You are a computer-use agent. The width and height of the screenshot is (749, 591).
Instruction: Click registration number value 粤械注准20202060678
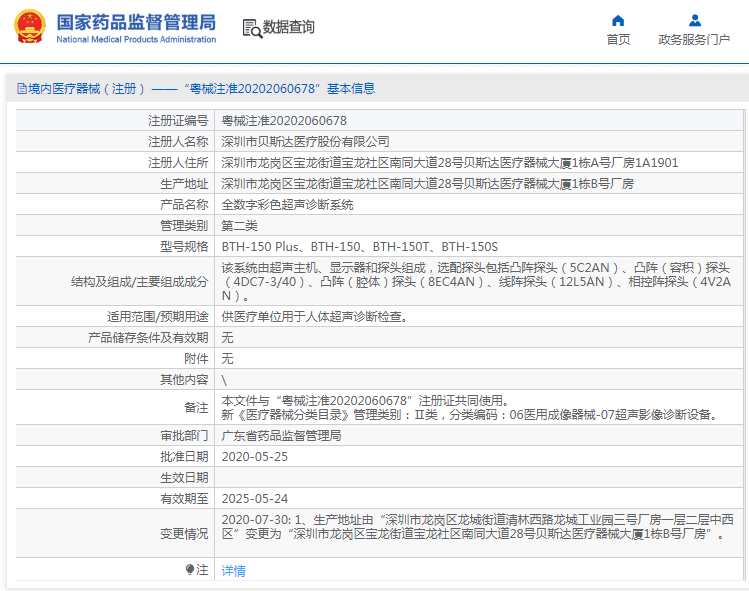click(x=284, y=120)
